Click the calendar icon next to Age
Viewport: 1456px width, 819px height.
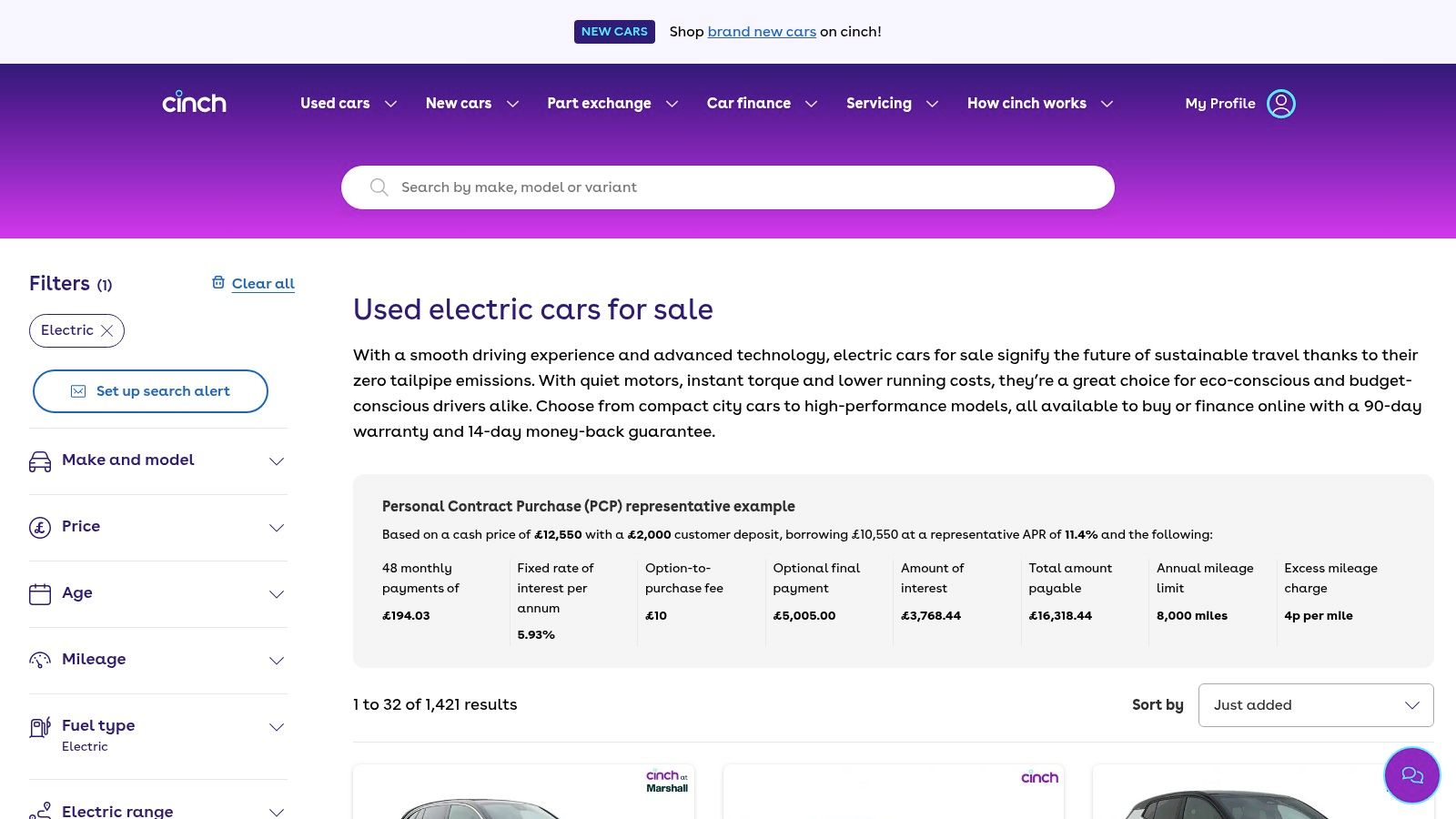pos(40,594)
